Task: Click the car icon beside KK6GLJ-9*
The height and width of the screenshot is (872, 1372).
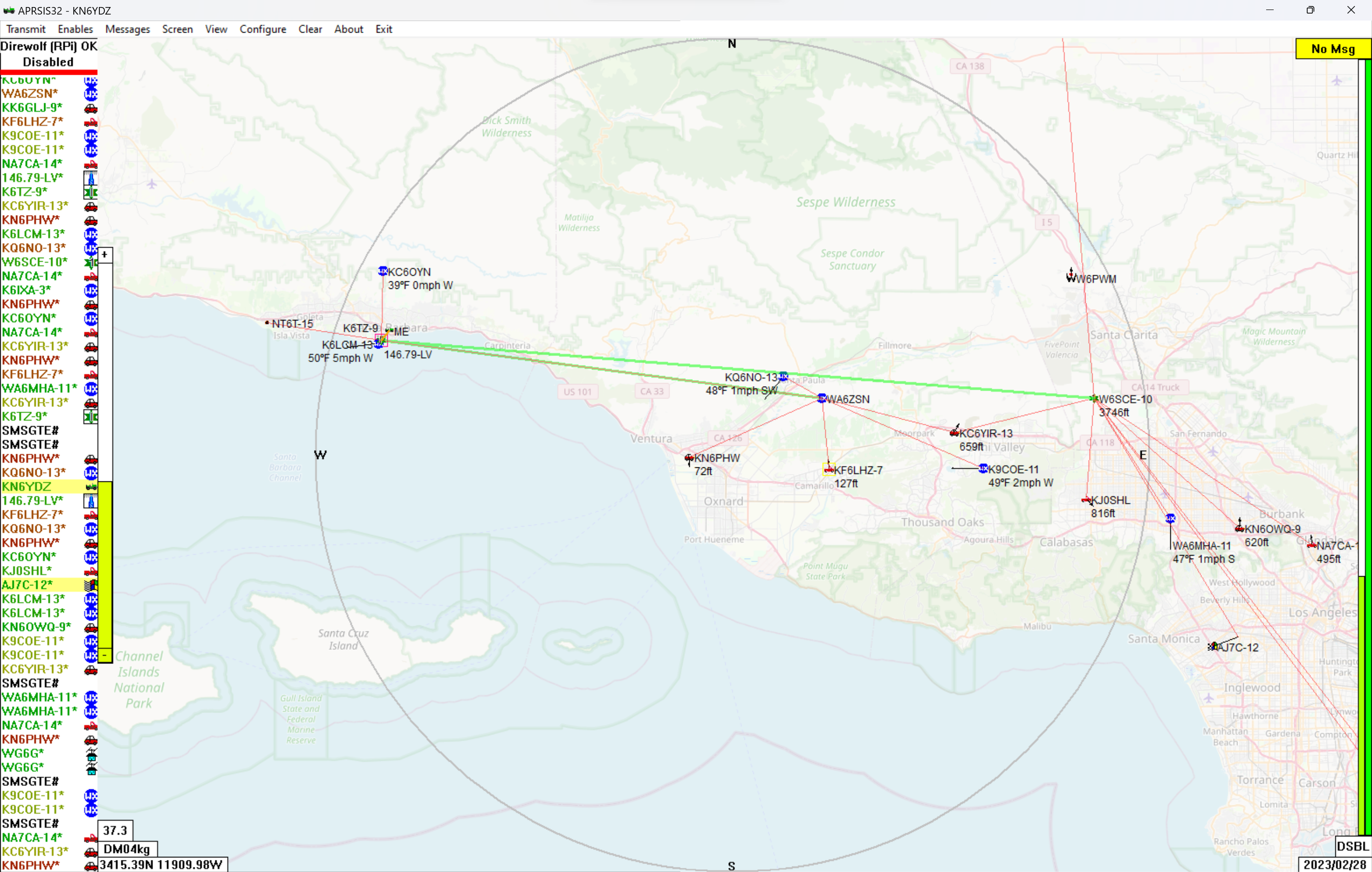Action: pyautogui.click(x=91, y=108)
